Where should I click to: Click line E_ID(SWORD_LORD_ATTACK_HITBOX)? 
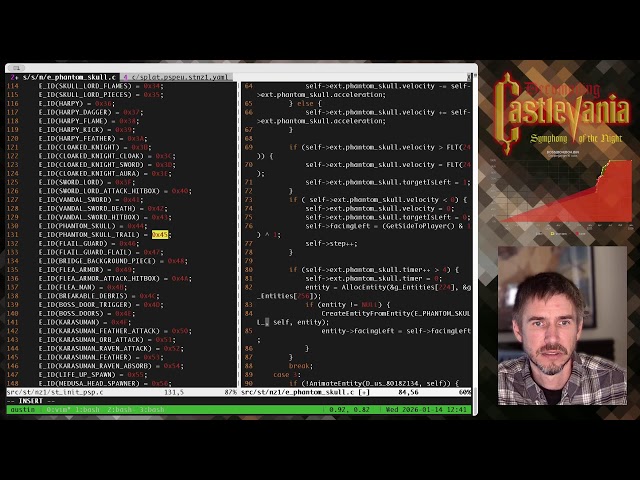coord(115,191)
